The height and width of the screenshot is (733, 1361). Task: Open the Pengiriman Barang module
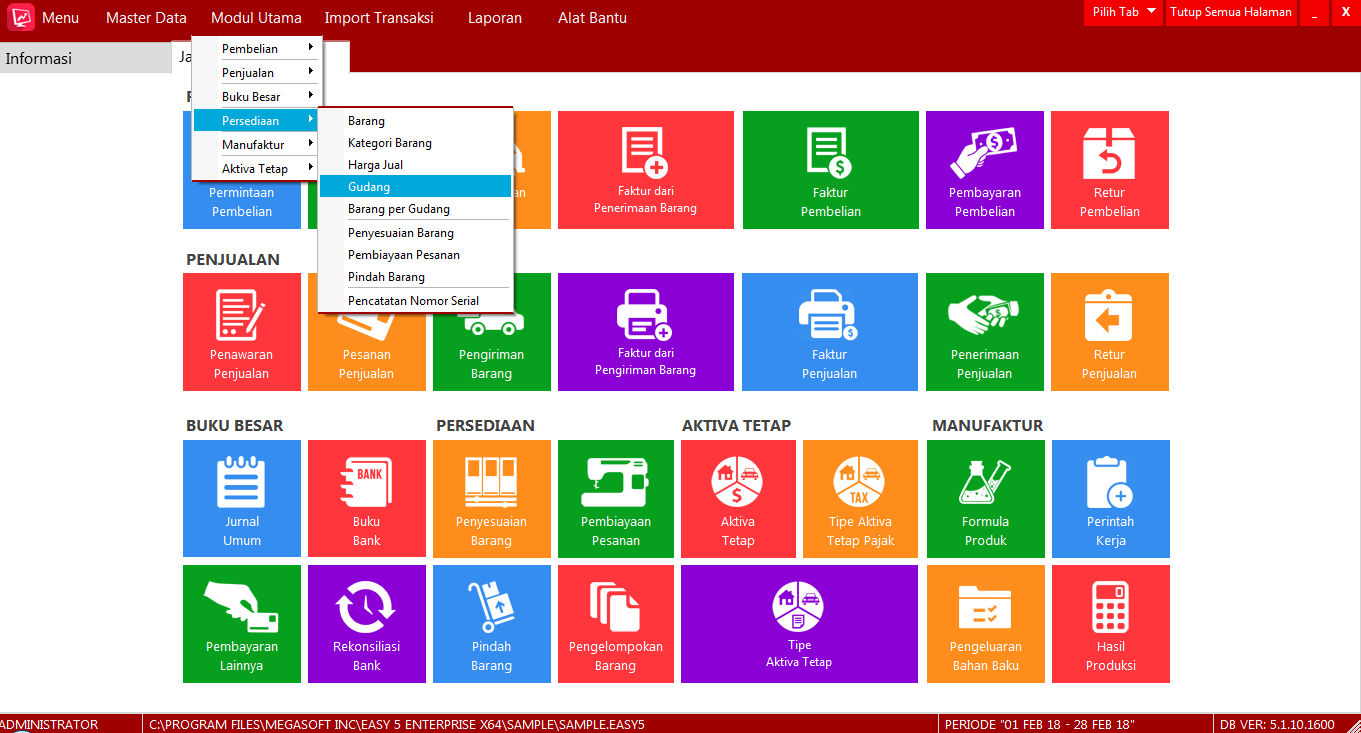(491, 332)
